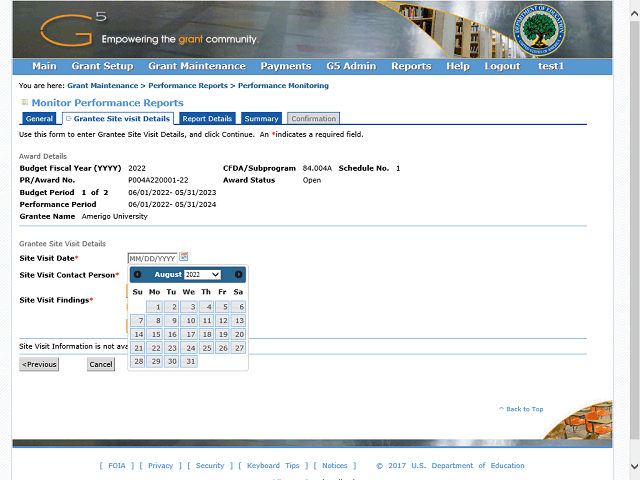This screenshot has height=480, width=640.
Task: Open the Grant Setup menu
Action: pyautogui.click(x=102, y=66)
